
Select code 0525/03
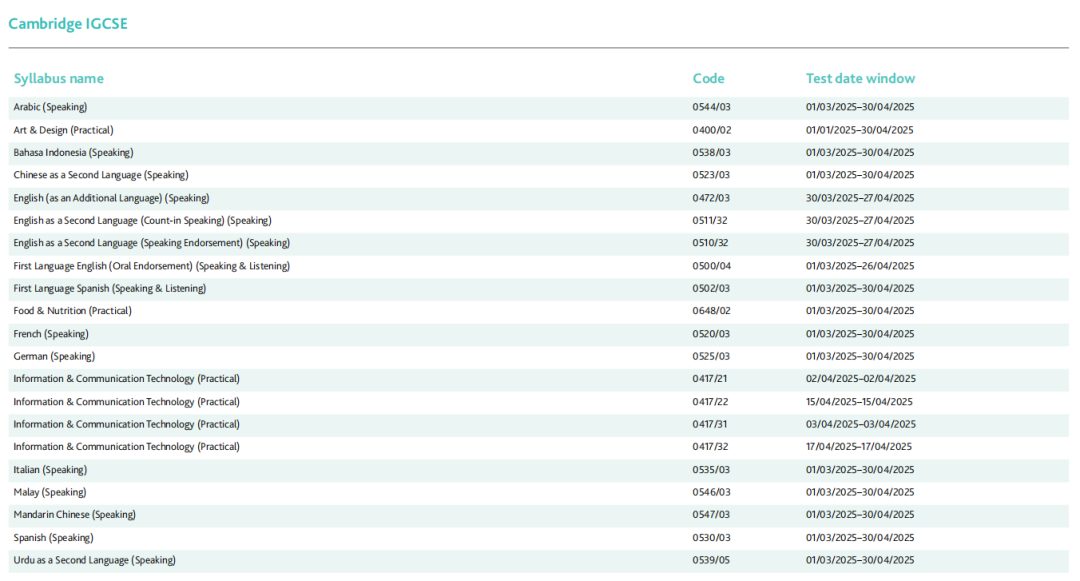coord(711,357)
